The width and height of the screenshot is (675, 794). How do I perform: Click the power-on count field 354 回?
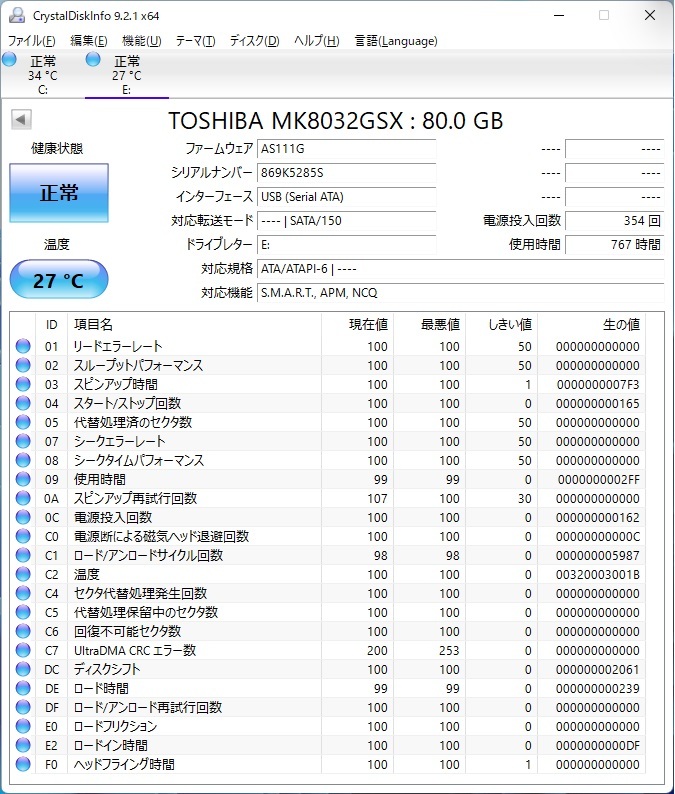[614, 221]
